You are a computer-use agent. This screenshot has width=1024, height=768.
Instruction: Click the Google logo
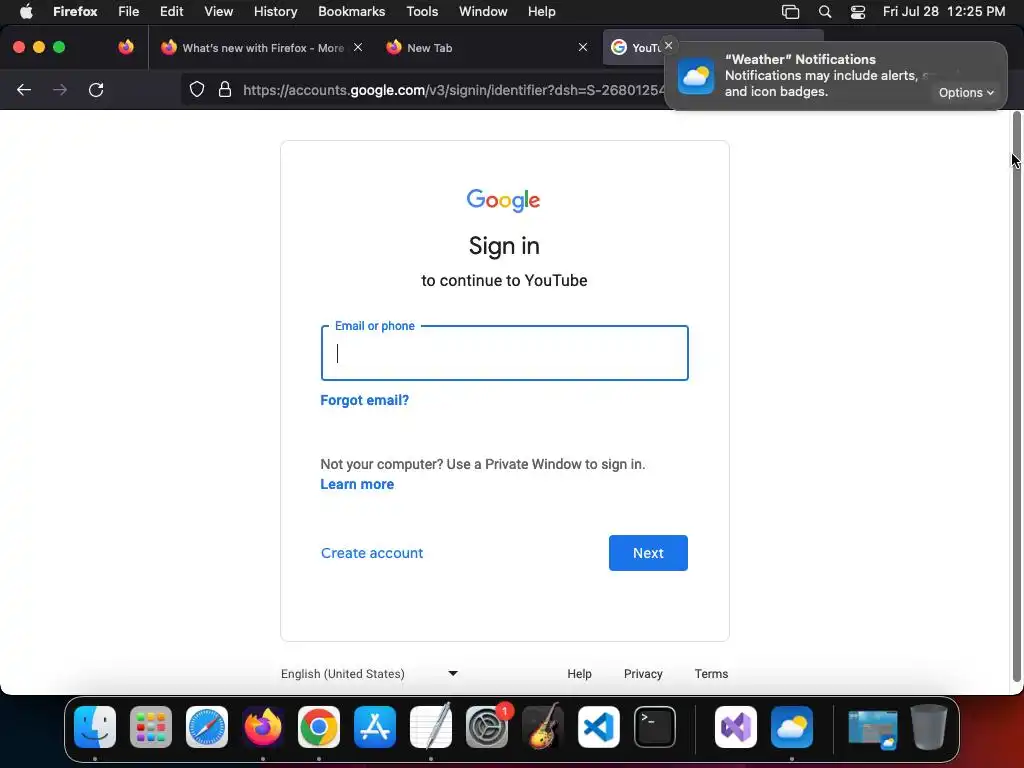504,200
